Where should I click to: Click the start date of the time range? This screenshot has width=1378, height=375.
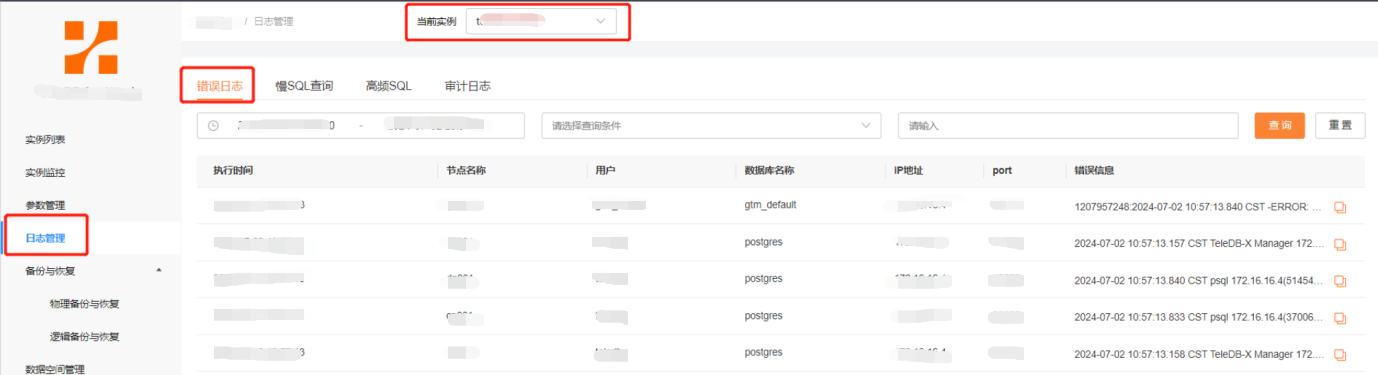point(285,126)
